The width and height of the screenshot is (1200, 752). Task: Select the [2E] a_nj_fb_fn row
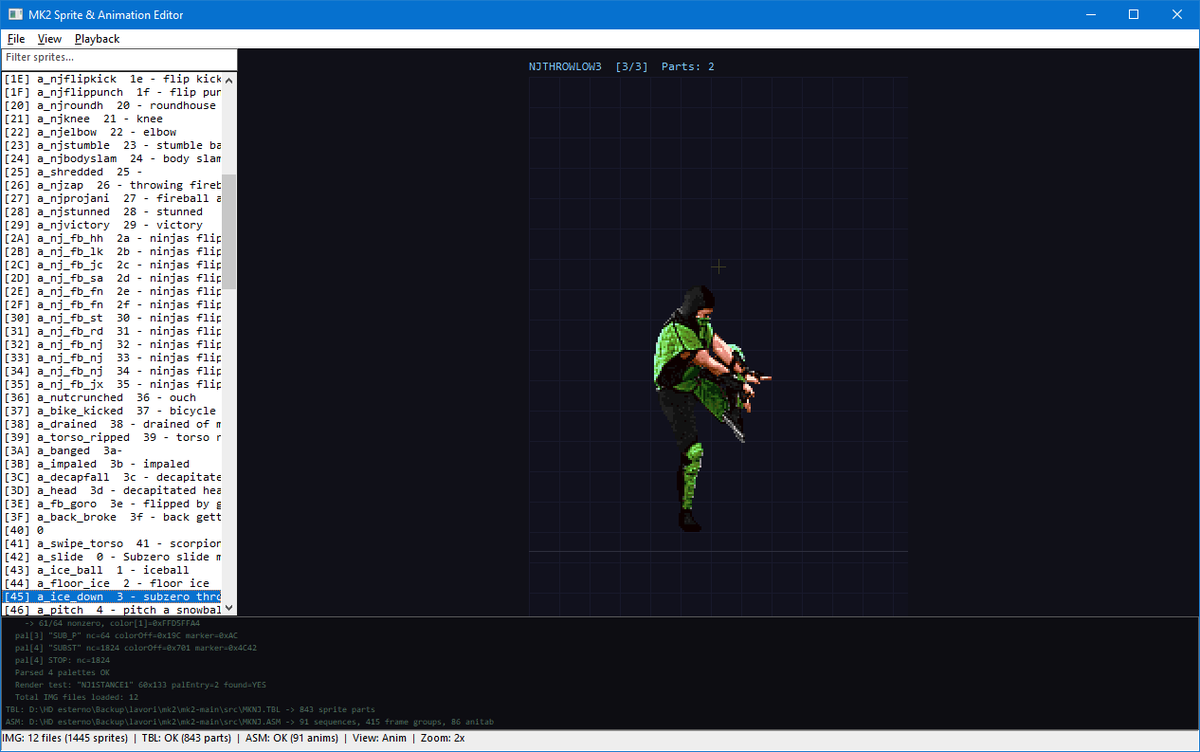111,291
